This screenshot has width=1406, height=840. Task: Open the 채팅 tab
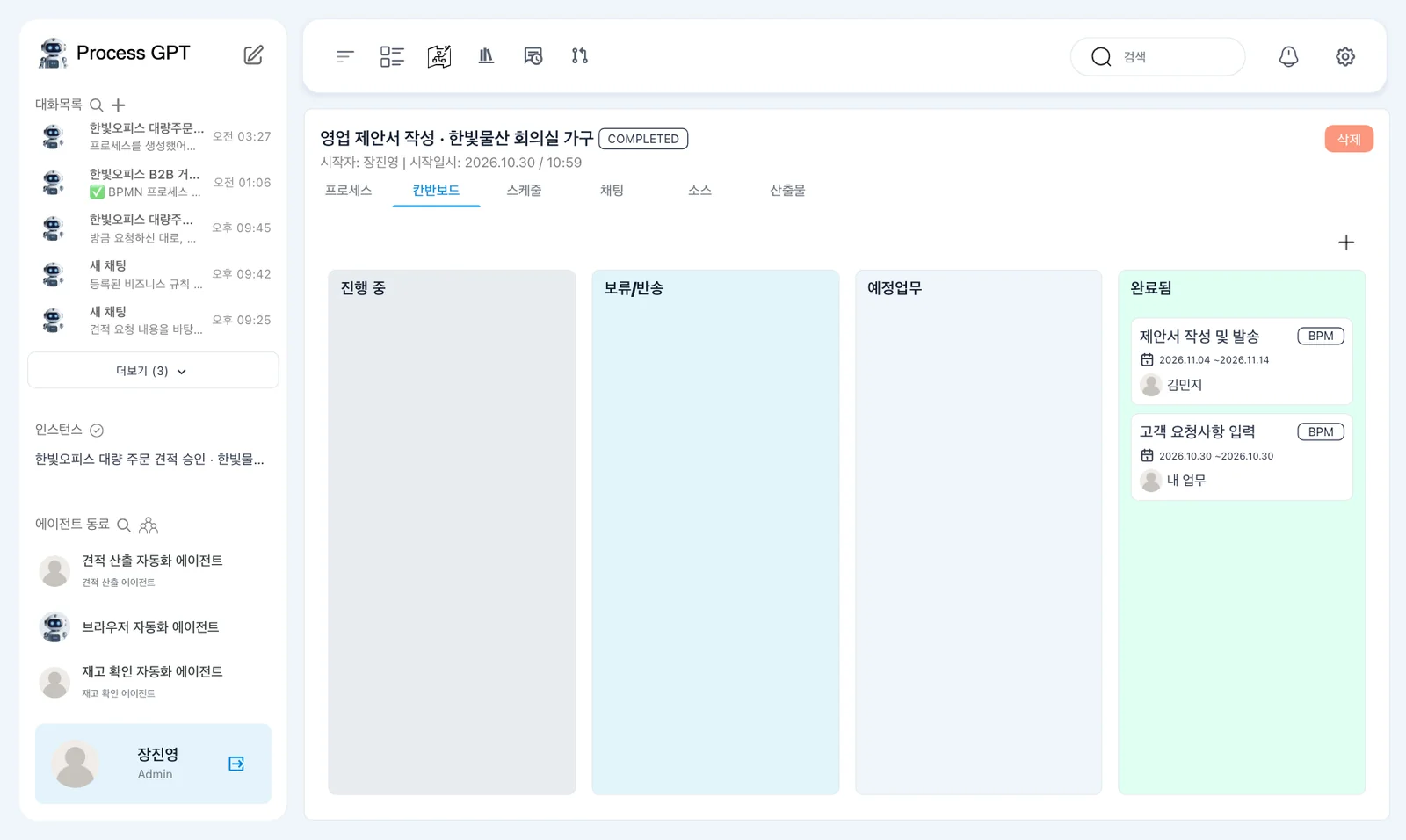coord(612,191)
